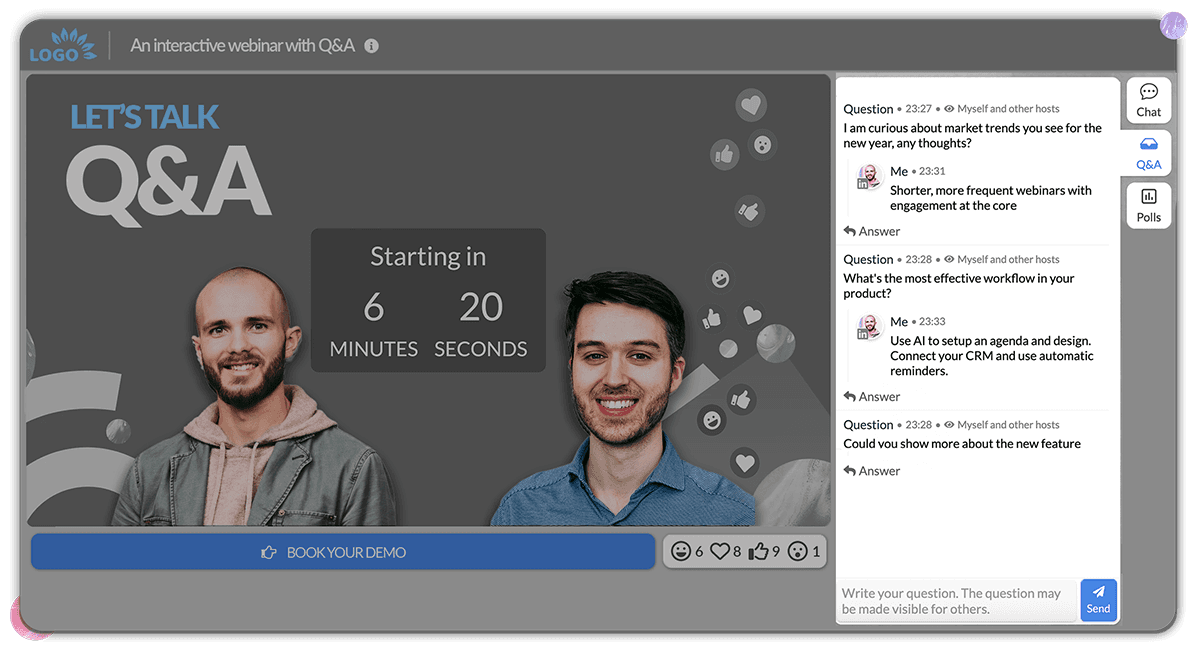Open the Polls tab
This screenshot has width=1200, height=647.
tap(1148, 205)
